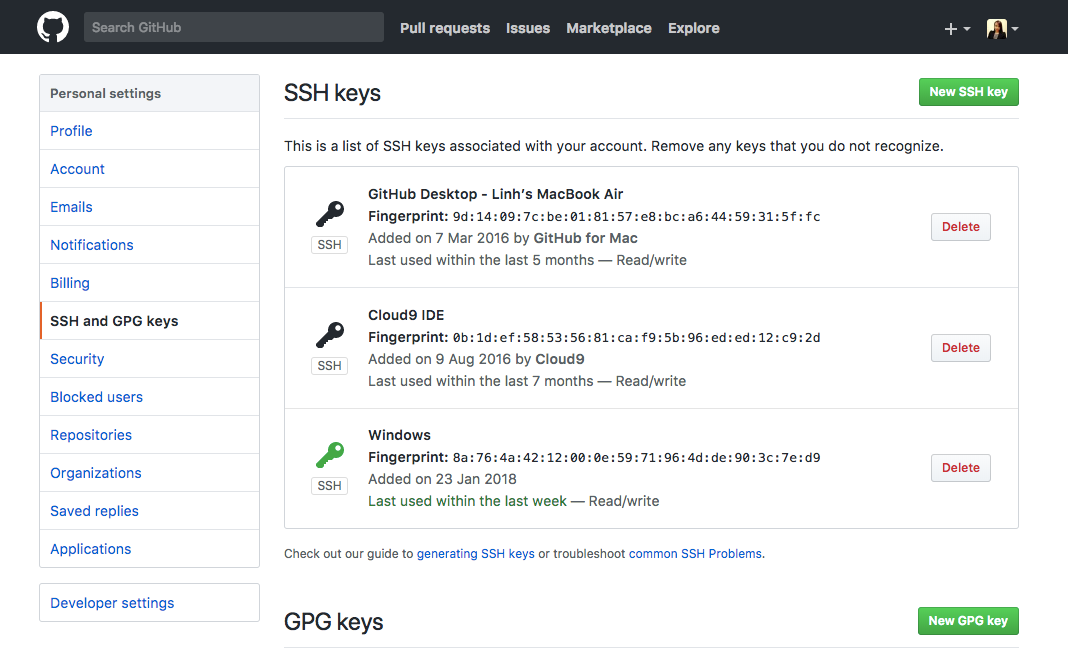
Task: Open Organizations settings in sidebar
Action: point(149,473)
